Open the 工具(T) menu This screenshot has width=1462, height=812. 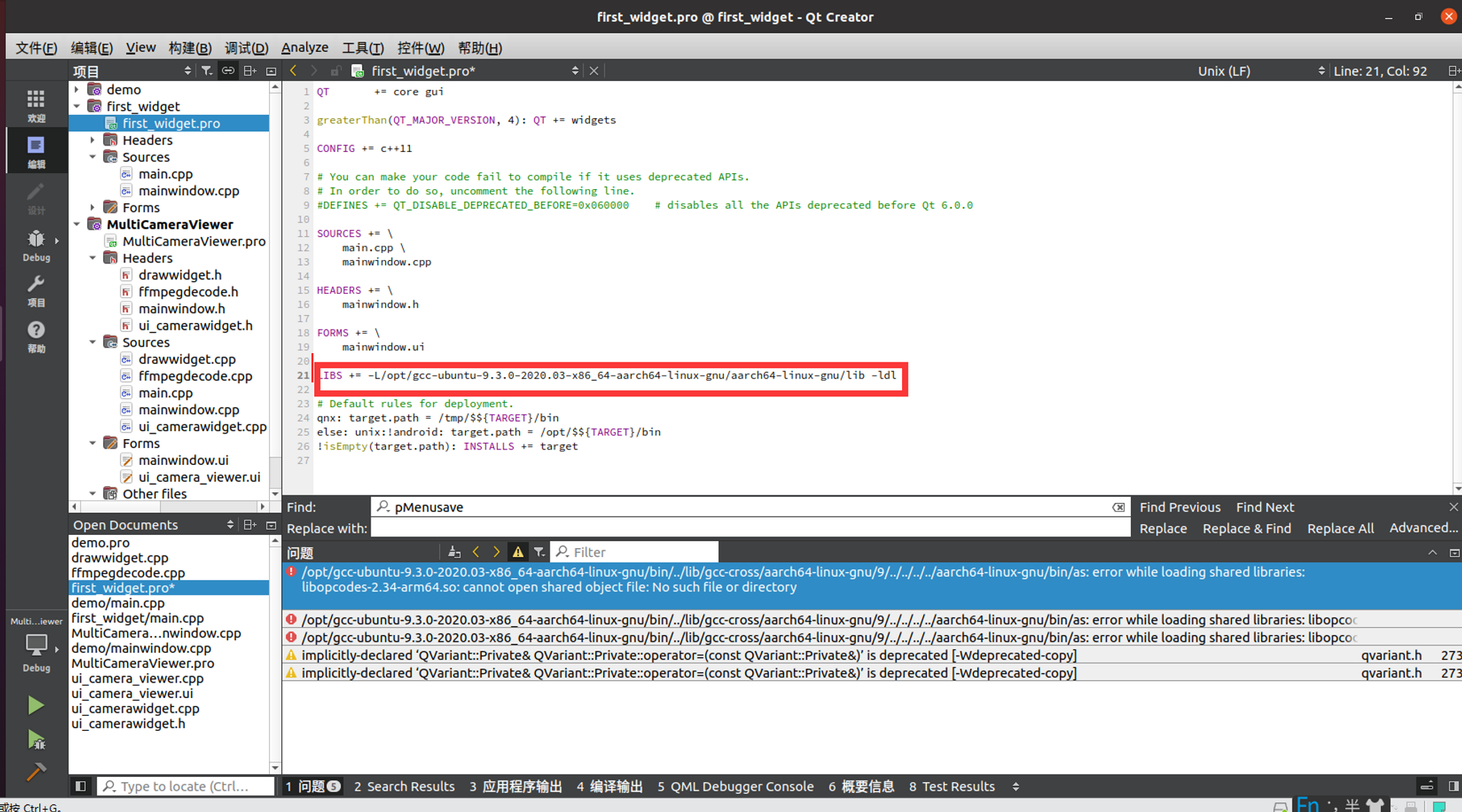click(363, 48)
